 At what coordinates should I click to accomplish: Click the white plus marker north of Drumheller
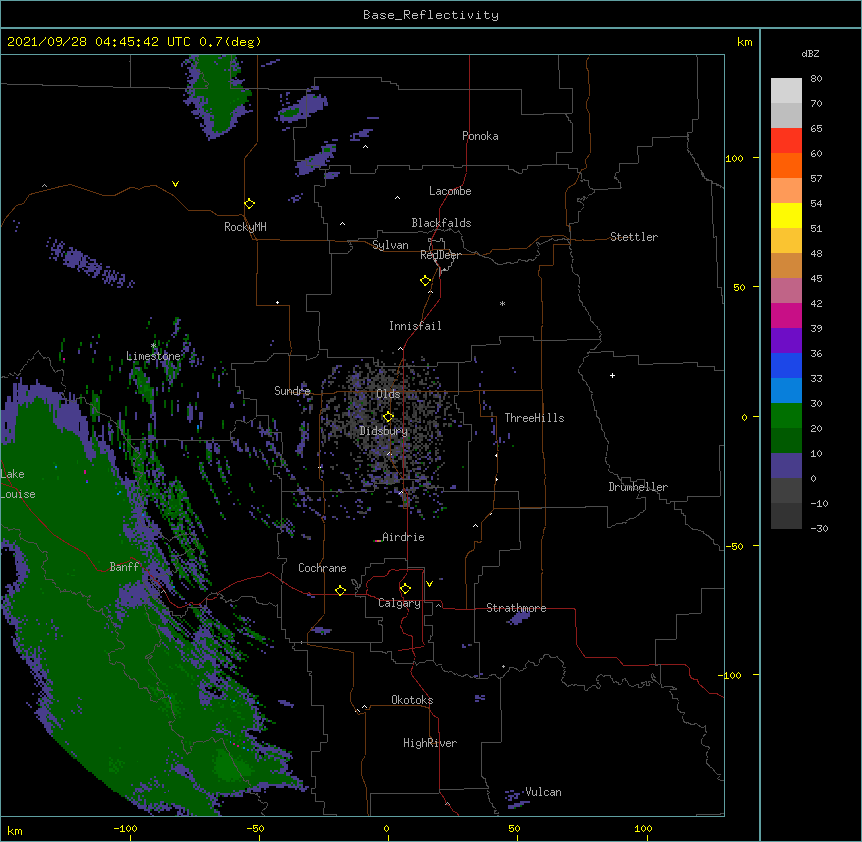612,375
